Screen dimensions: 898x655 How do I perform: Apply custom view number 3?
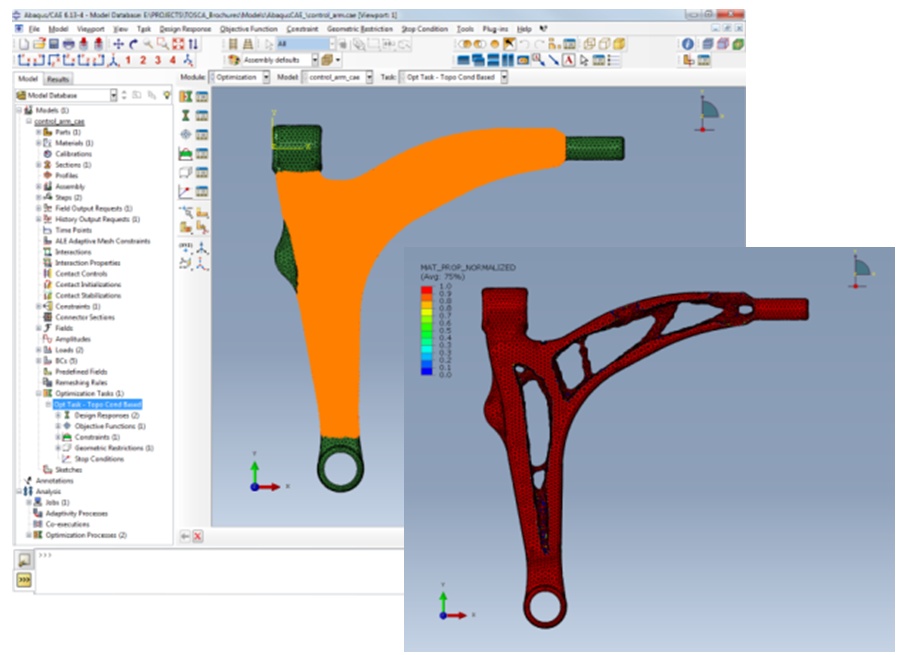pos(157,60)
